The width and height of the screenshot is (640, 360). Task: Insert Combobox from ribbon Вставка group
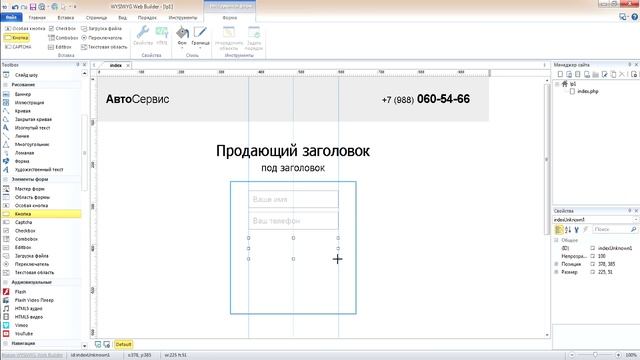coord(63,38)
